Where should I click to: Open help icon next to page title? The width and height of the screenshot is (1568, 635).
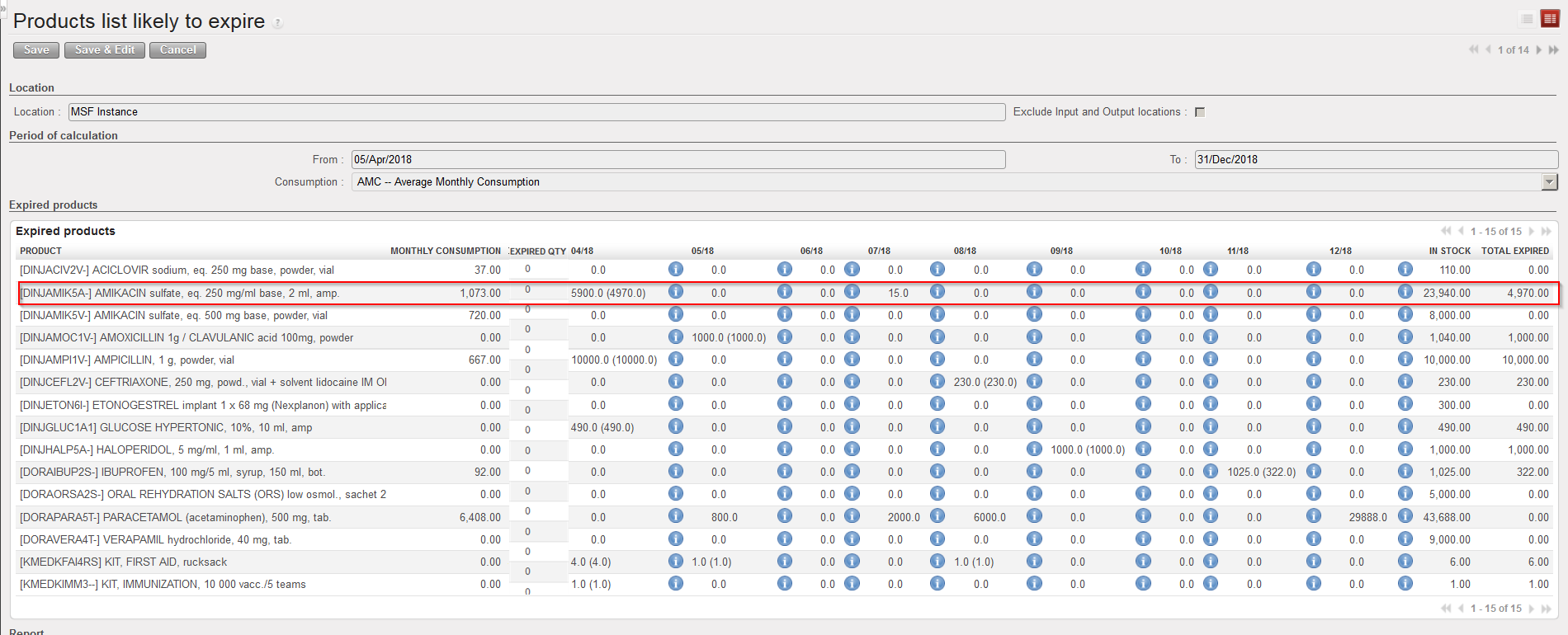tap(278, 23)
